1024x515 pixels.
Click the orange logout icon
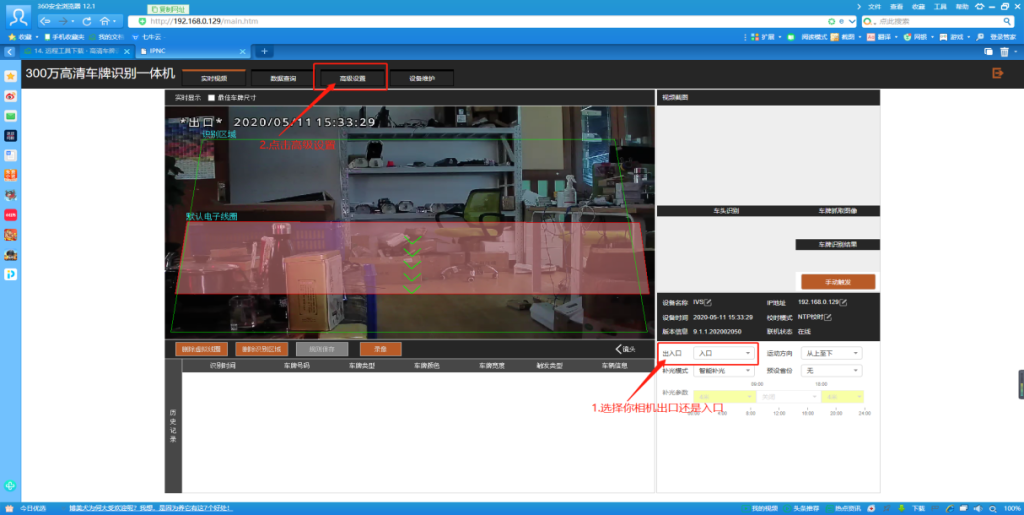coord(997,73)
